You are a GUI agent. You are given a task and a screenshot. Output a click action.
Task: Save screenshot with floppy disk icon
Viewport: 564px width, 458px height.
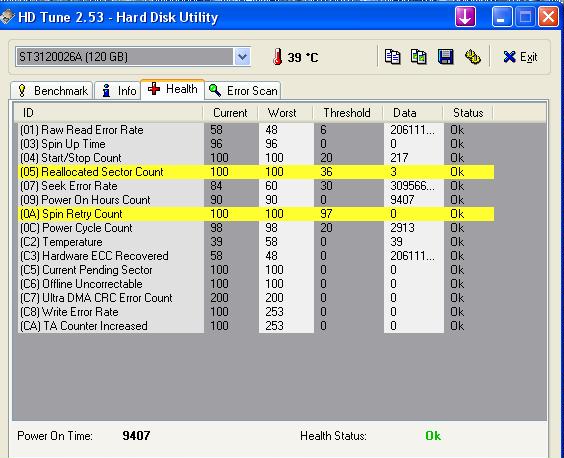coord(445,57)
